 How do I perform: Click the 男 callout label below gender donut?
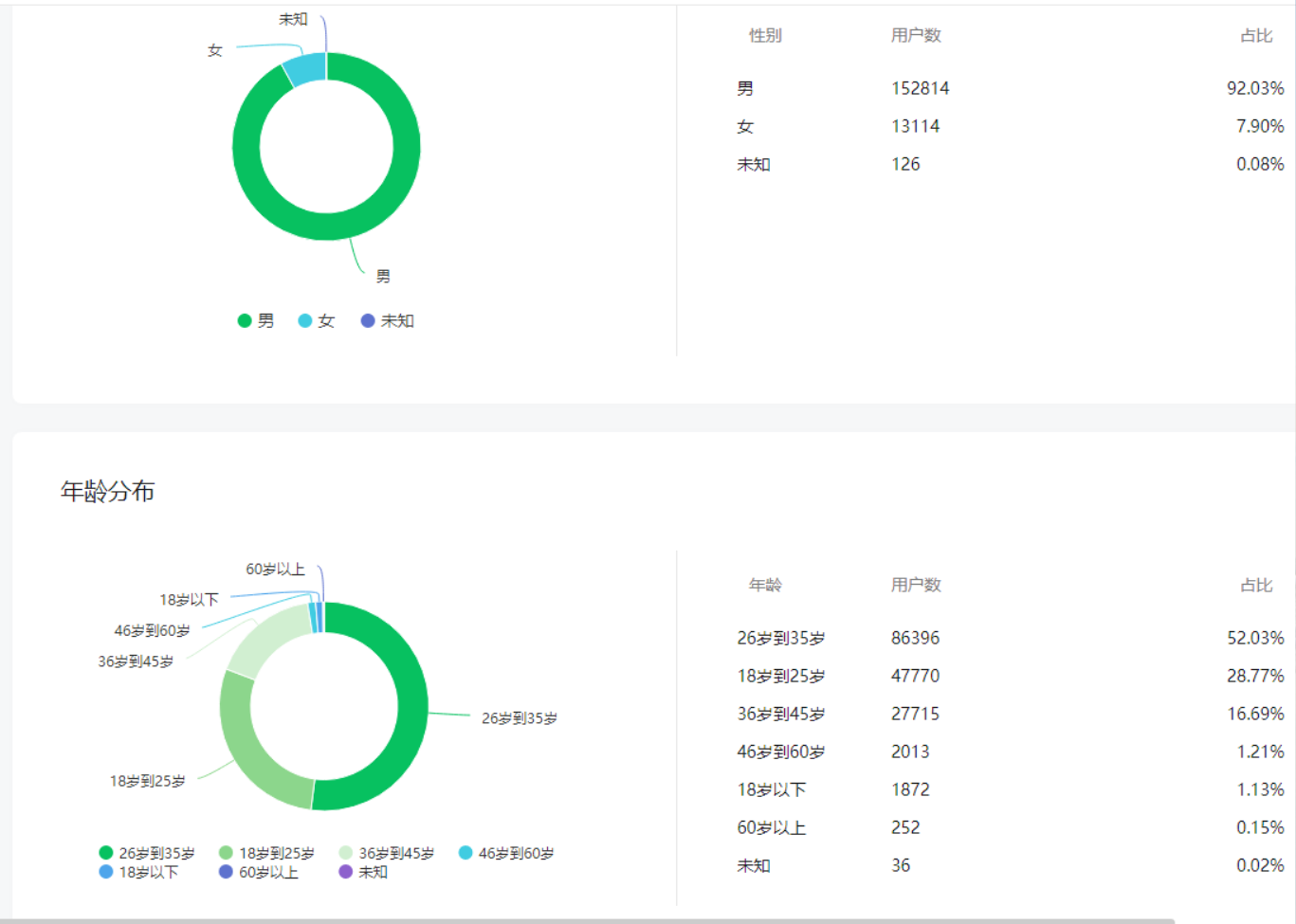[x=383, y=276]
